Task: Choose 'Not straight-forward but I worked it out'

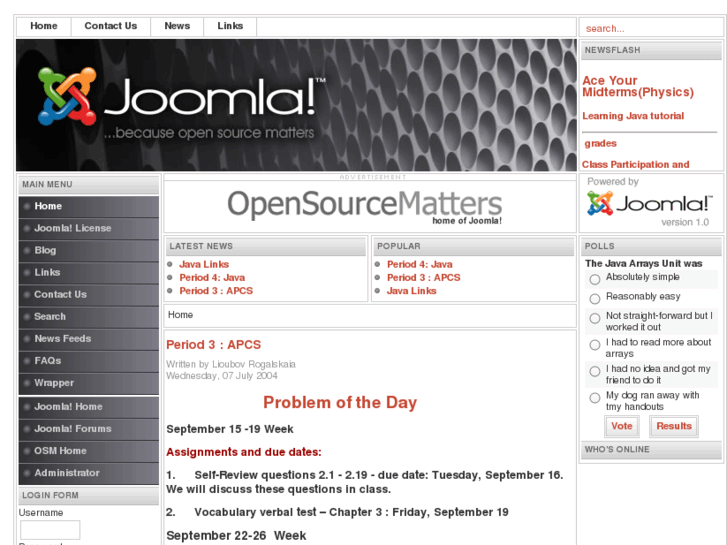Action: [x=595, y=318]
